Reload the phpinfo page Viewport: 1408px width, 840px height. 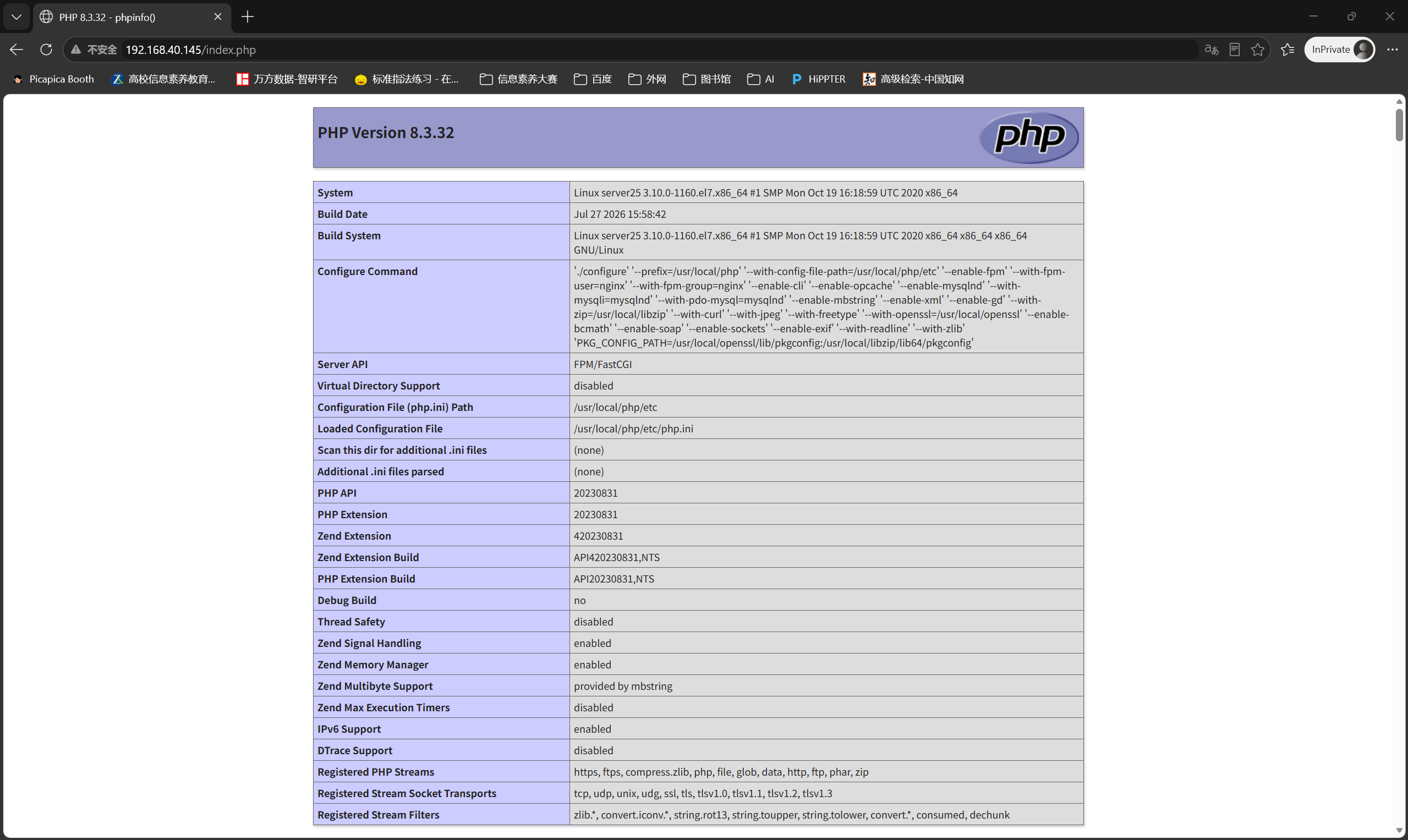point(46,50)
